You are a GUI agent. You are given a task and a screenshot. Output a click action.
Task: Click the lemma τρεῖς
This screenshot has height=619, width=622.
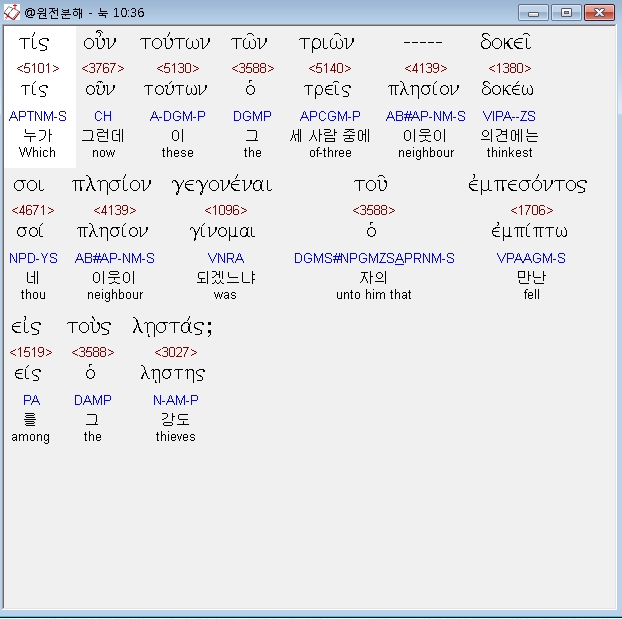pyautogui.click(x=327, y=89)
